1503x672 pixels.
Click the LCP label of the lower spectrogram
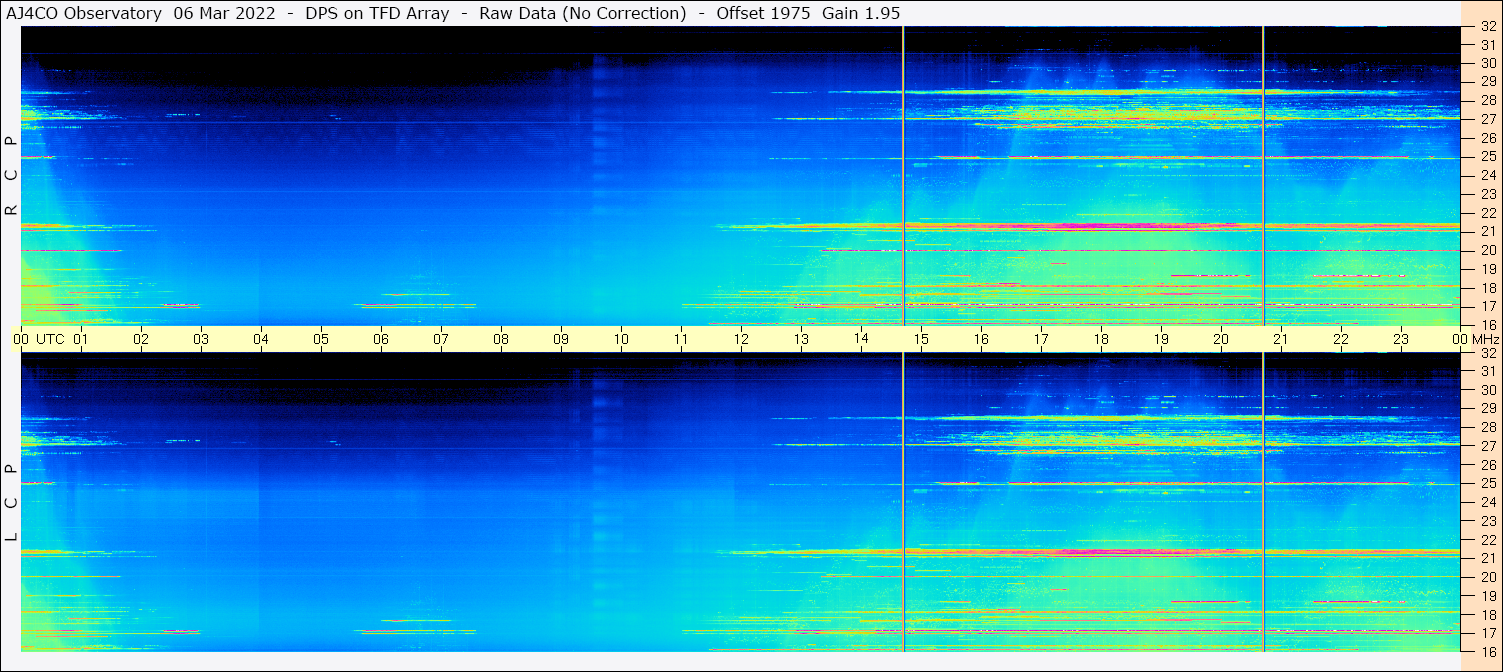11,503
